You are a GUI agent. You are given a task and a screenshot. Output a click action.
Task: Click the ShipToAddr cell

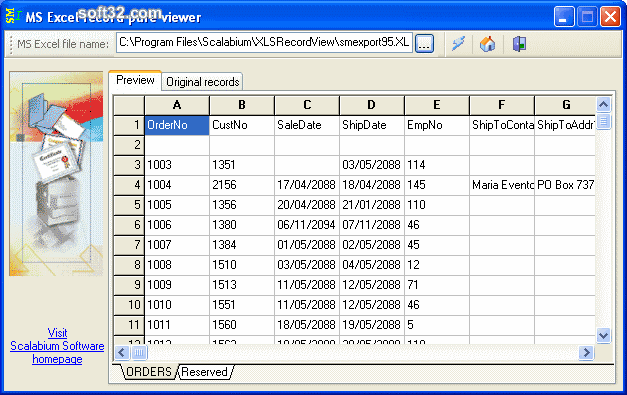pos(565,125)
